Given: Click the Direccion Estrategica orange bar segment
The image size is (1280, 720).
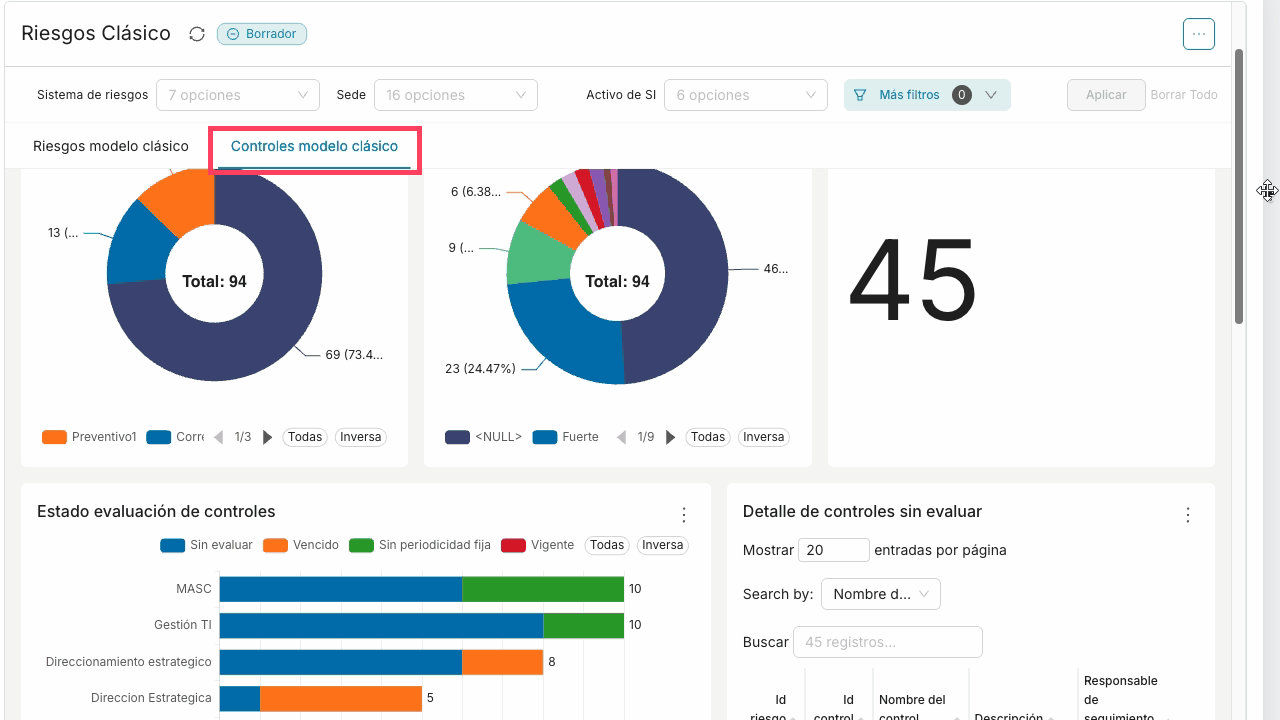Looking at the screenshot, I should [341, 698].
